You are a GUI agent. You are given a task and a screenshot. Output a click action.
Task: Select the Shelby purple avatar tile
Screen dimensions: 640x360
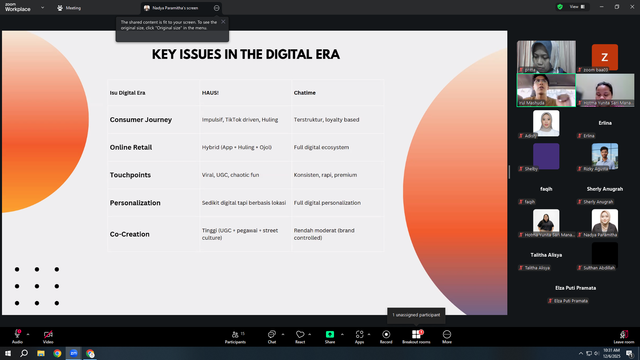tap(546, 156)
